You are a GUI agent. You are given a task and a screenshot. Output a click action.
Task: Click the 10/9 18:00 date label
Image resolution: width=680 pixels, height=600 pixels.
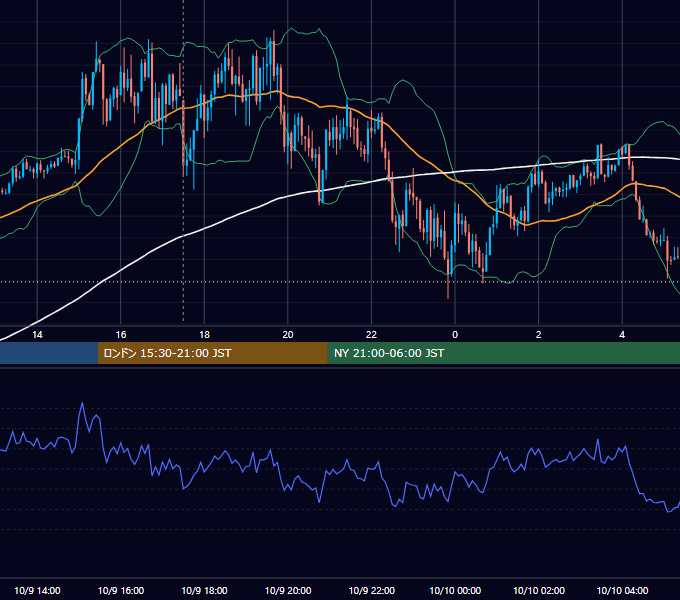point(204,590)
